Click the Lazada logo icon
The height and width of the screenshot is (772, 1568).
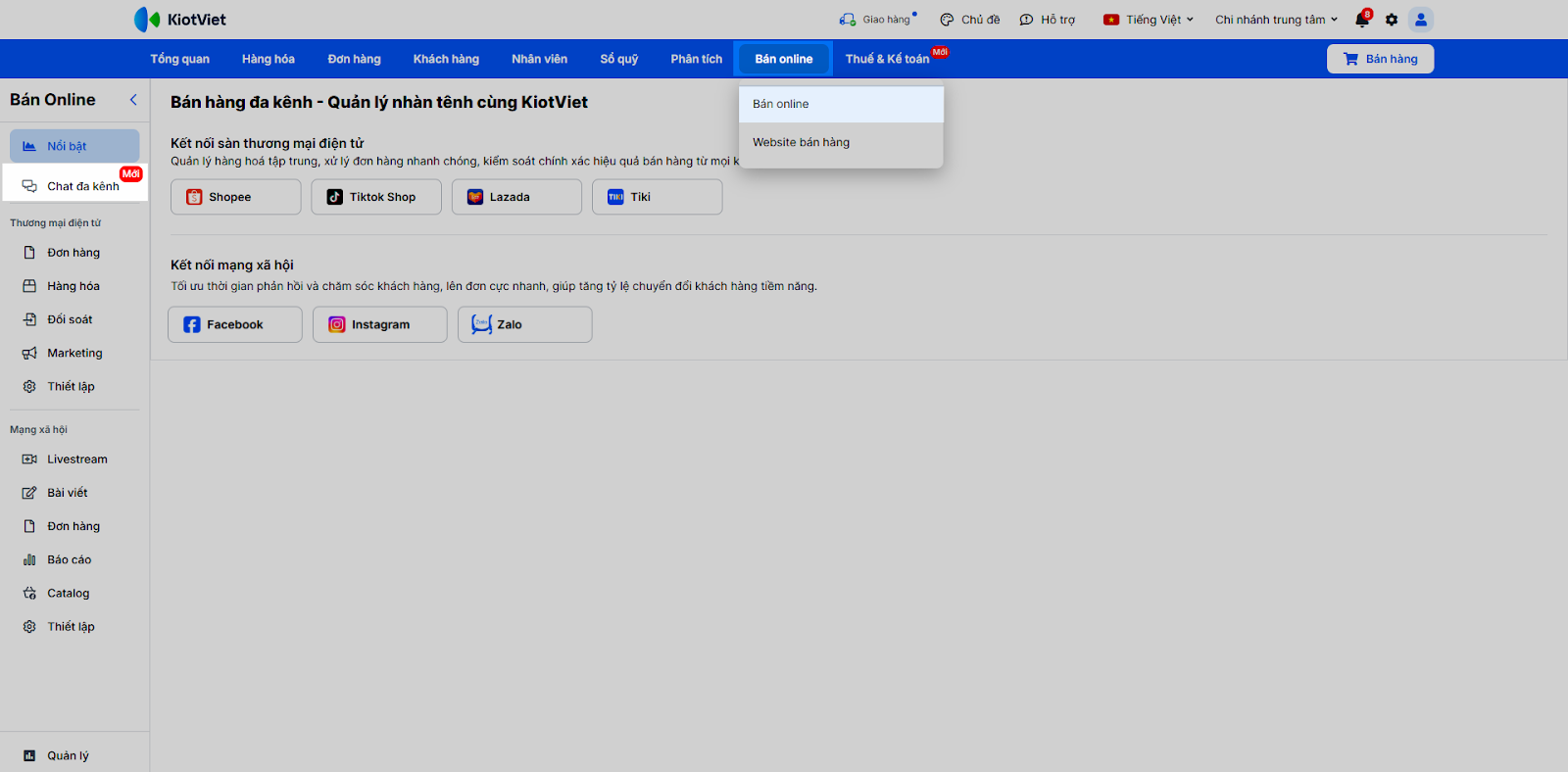tap(475, 197)
